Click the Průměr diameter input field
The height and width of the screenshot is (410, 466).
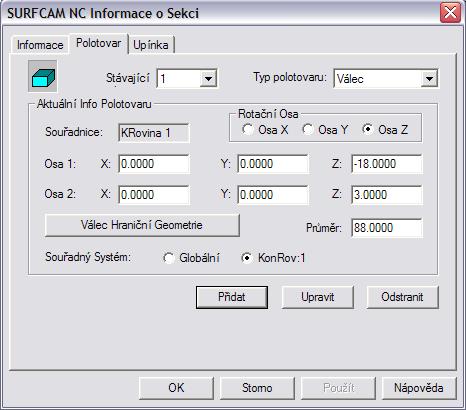pos(387,228)
